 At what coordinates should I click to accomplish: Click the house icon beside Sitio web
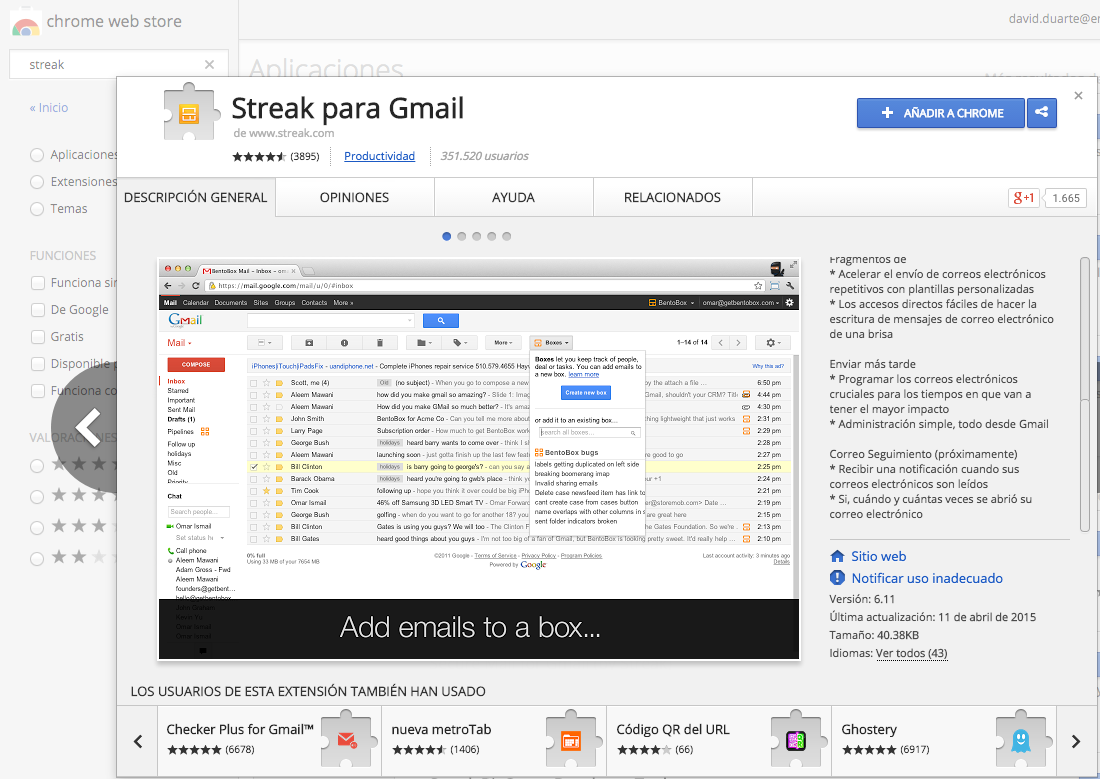pos(837,556)
